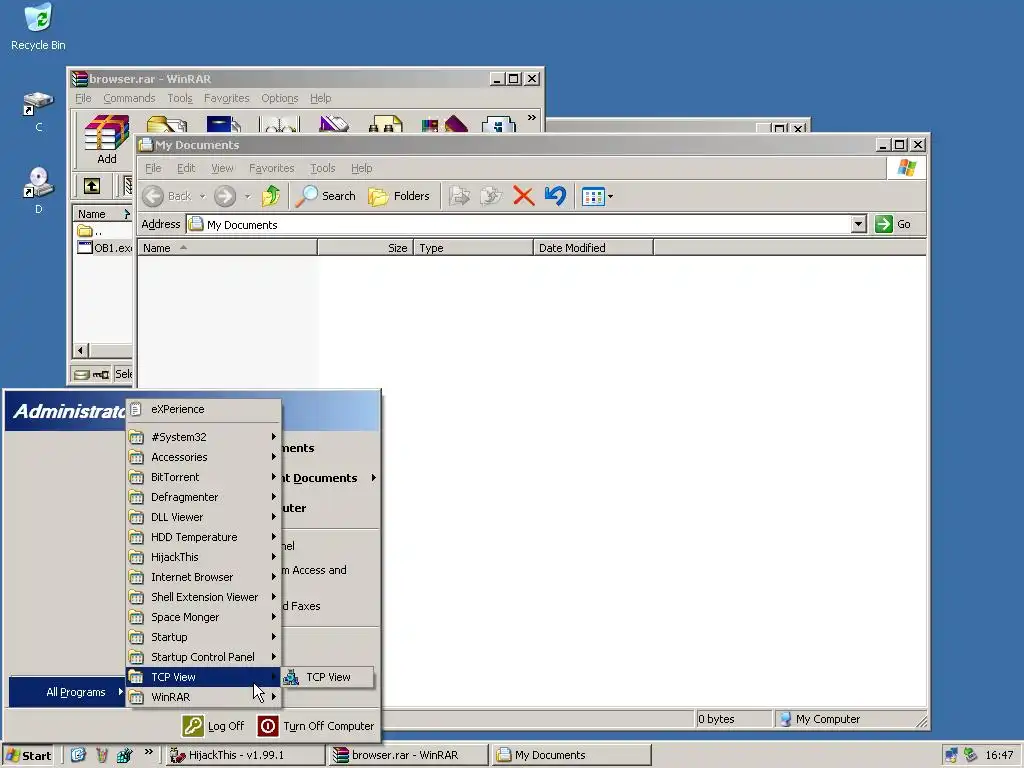The width and height of the screenshot is (1024, 768).
Task: Switch to HijackThis taskbar button
Action: [x=246, y=756]
